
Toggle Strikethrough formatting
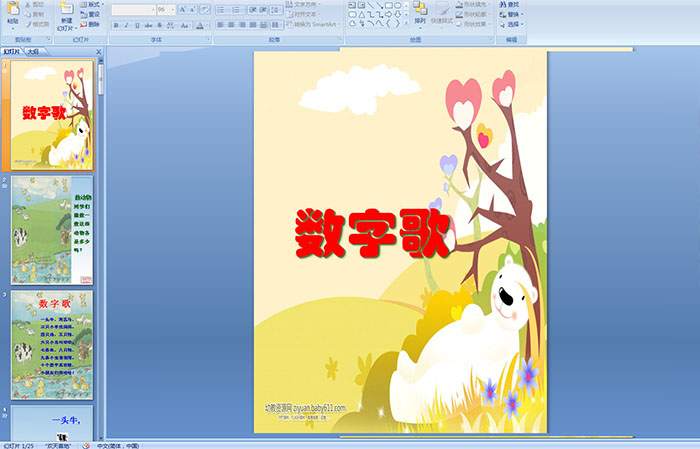(148, 25)
